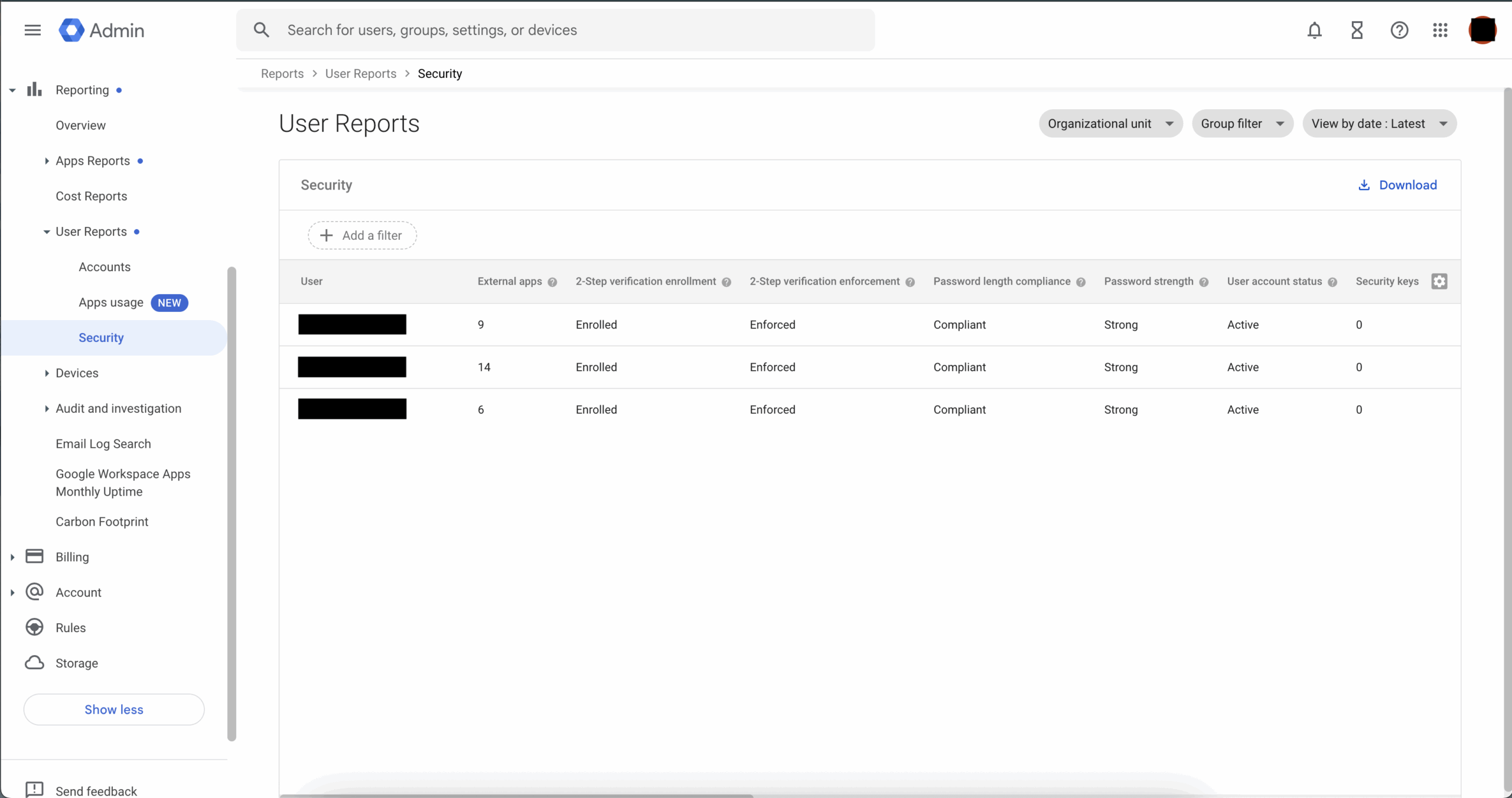Open the redacted user with 14 external apps
Image resolution: width=1512 pixels, height=798 pixels.
coord(352,367)
